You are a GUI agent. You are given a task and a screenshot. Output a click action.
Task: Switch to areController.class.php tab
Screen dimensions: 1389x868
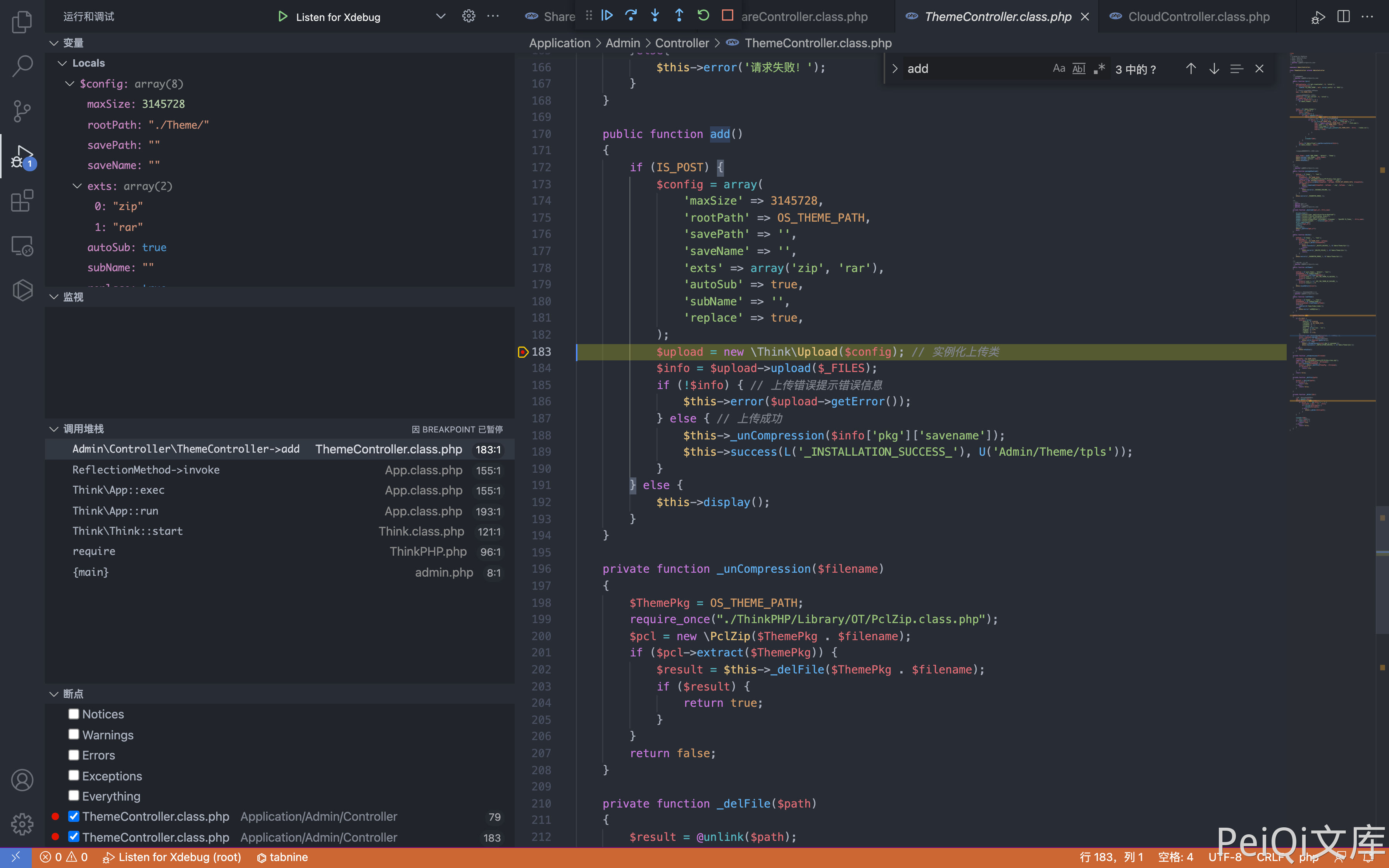click(x=805, y=17)
